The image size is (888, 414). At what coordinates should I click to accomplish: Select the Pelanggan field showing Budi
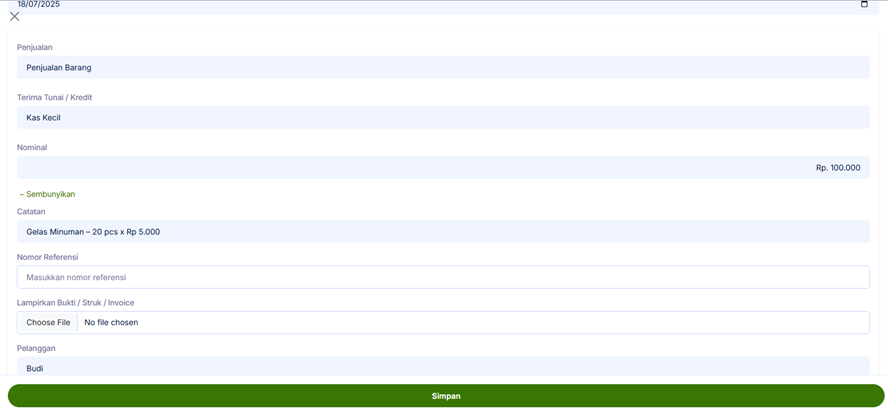point(443,367)
